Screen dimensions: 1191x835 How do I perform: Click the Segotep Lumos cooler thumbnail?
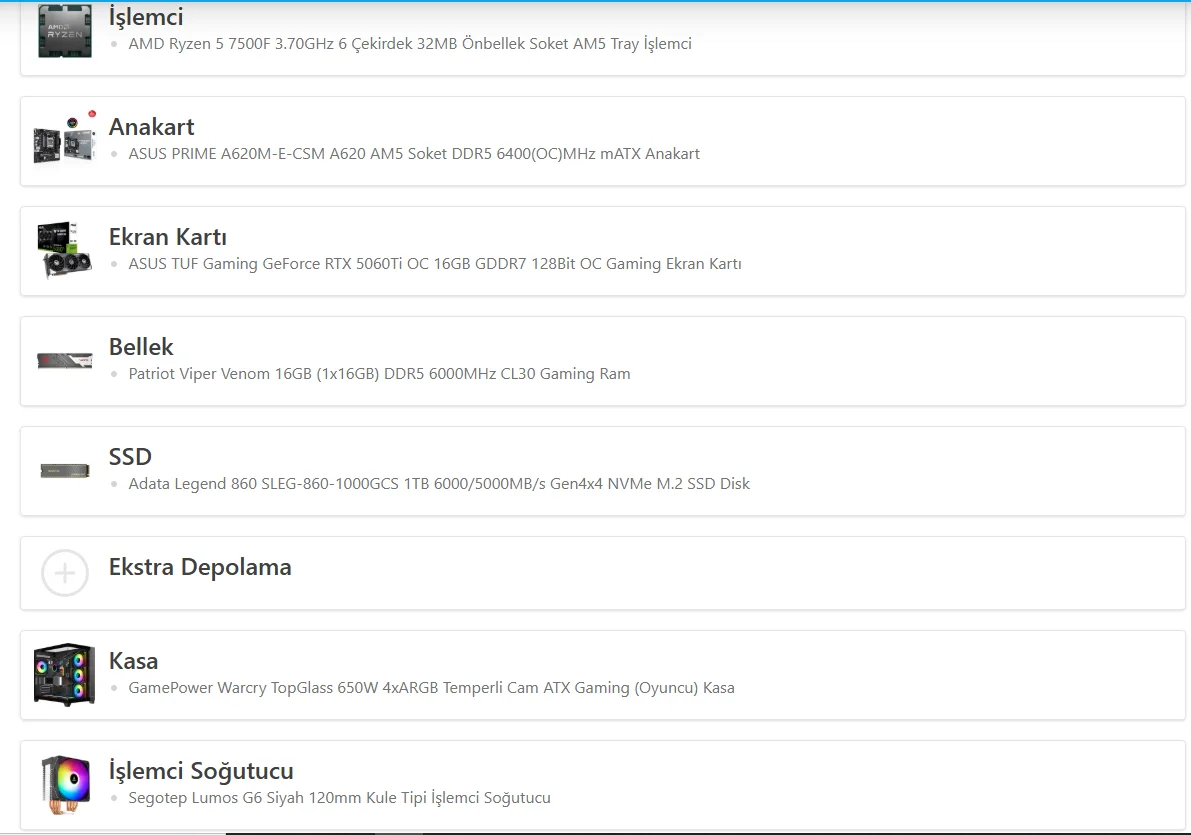[65, 785]
